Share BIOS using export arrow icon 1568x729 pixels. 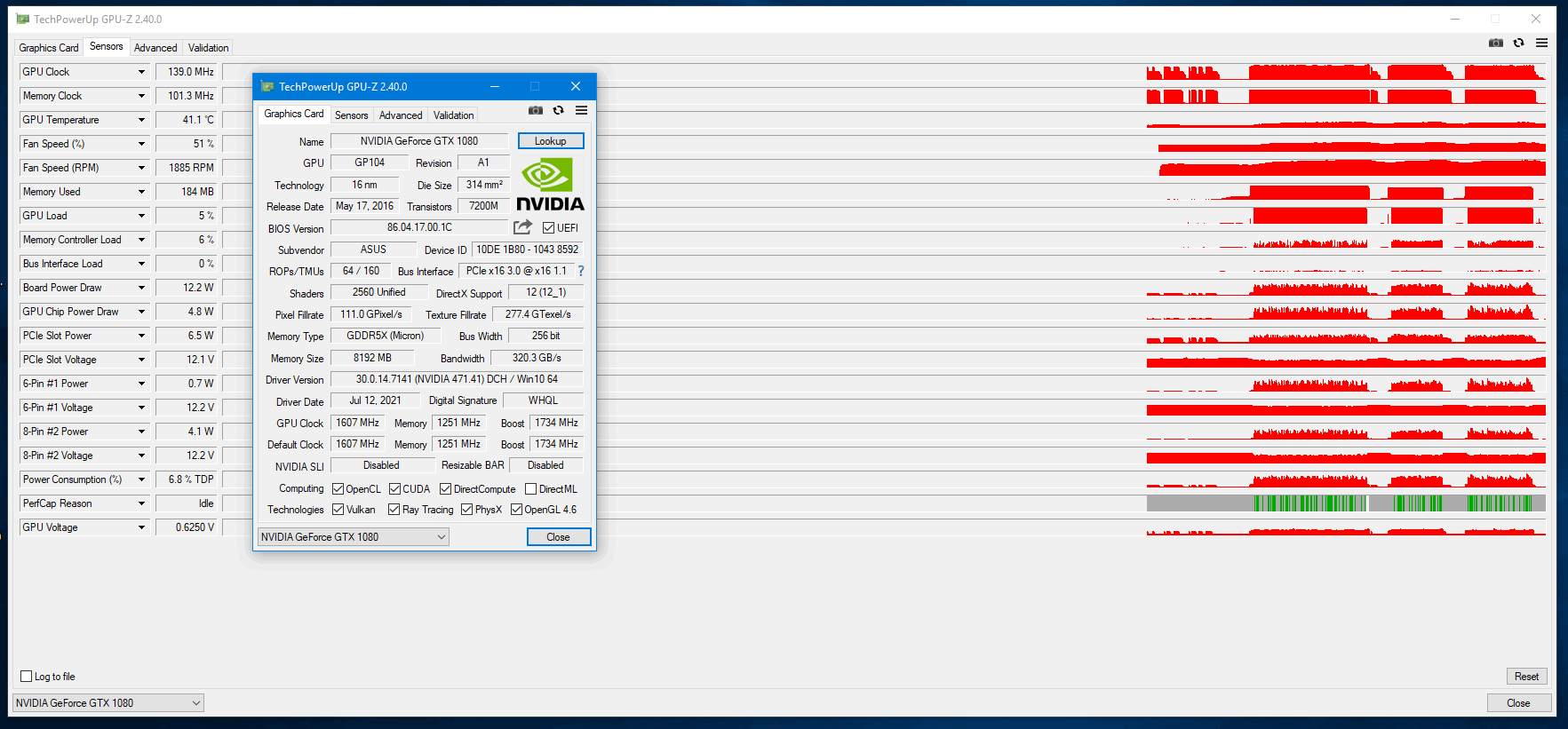522,227
